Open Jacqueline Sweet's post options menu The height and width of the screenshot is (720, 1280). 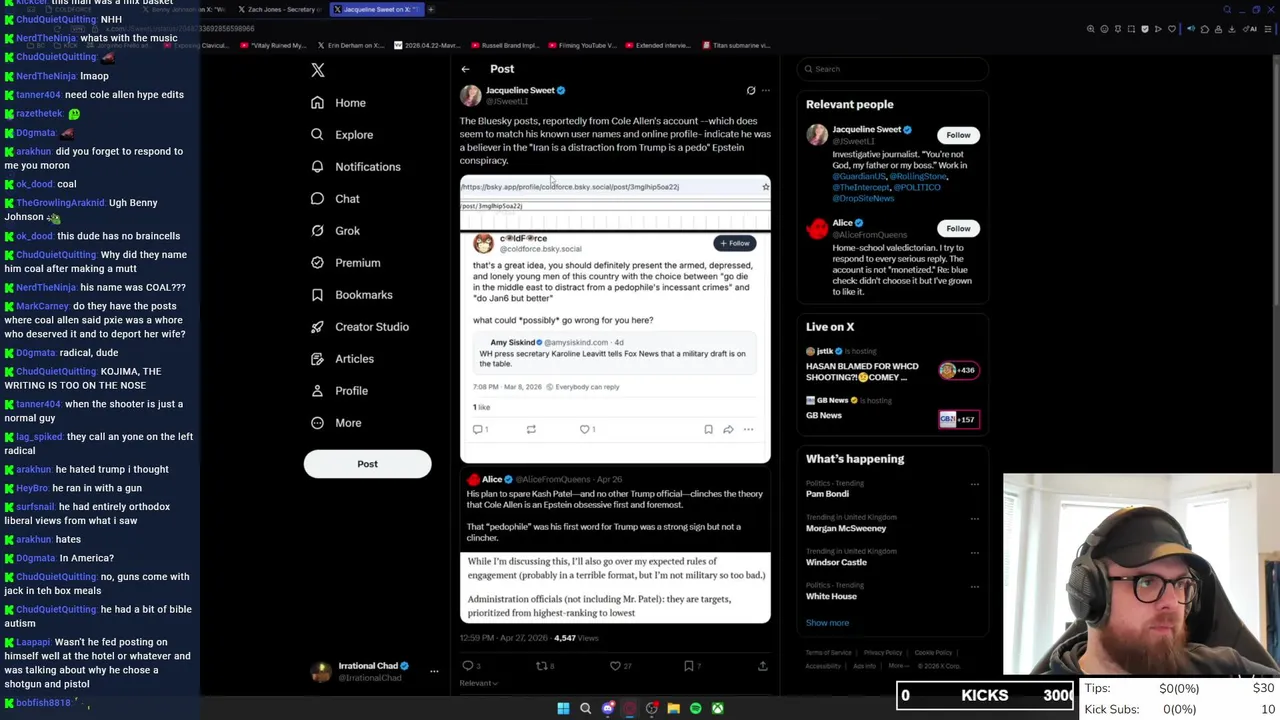(766, 91)
